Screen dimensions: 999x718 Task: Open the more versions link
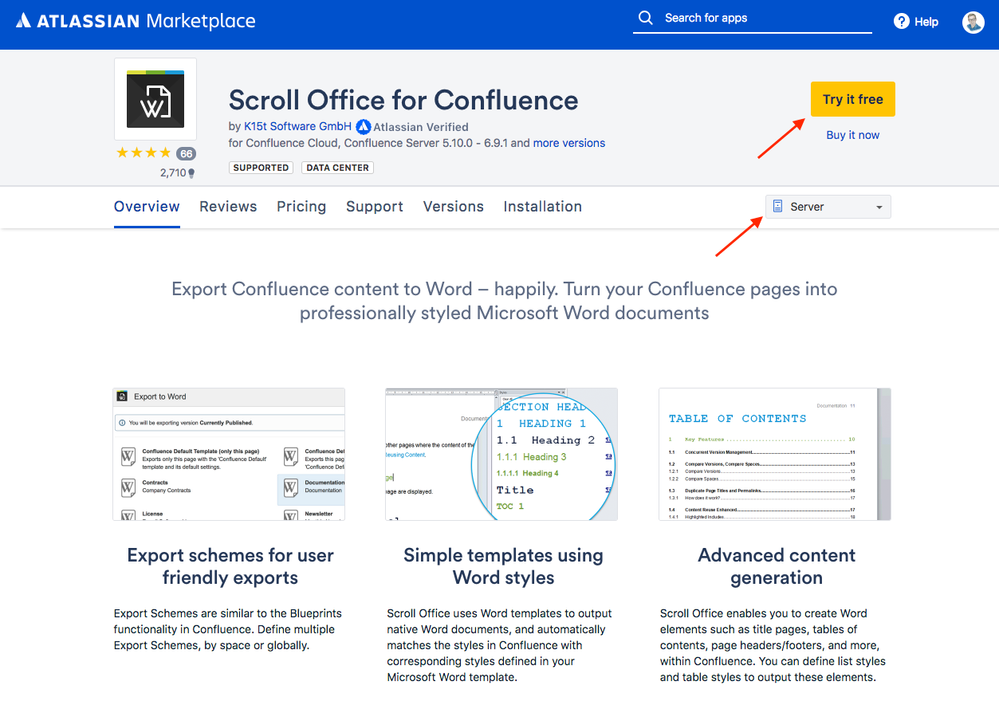[x=569, y=143]
